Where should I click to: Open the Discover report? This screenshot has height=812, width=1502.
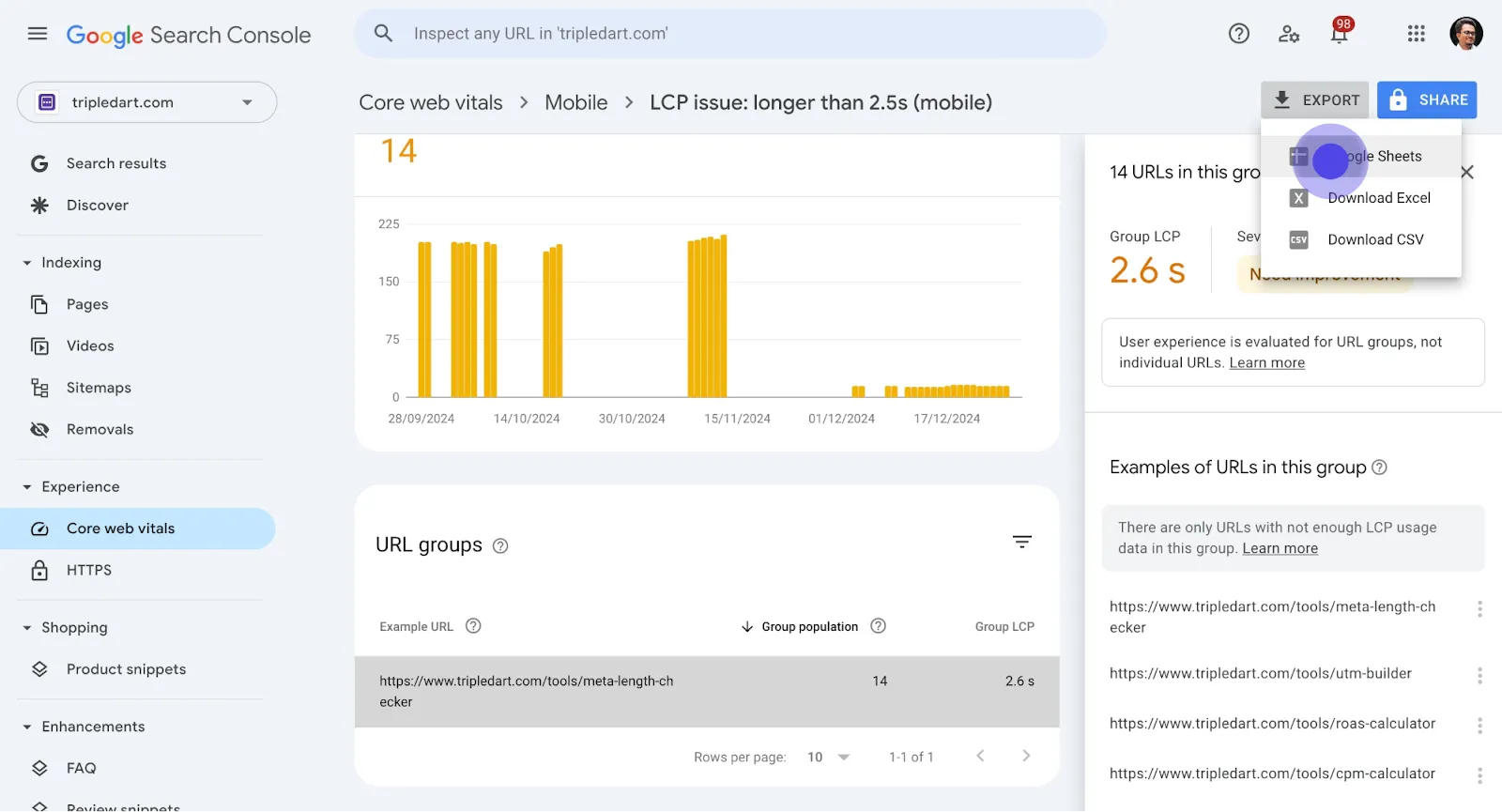pos(98,205)
